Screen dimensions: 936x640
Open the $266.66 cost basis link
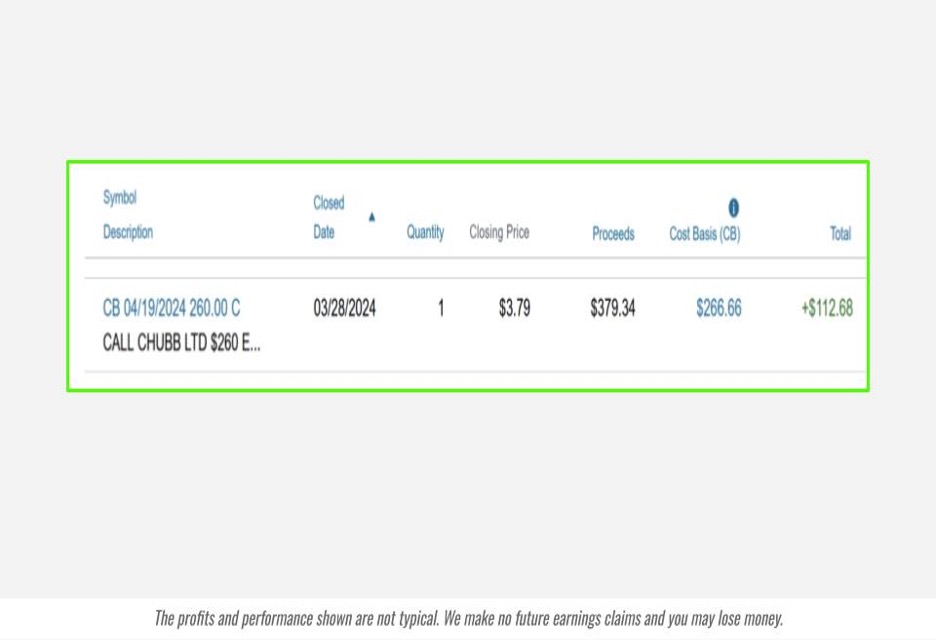tap(718, 308)
